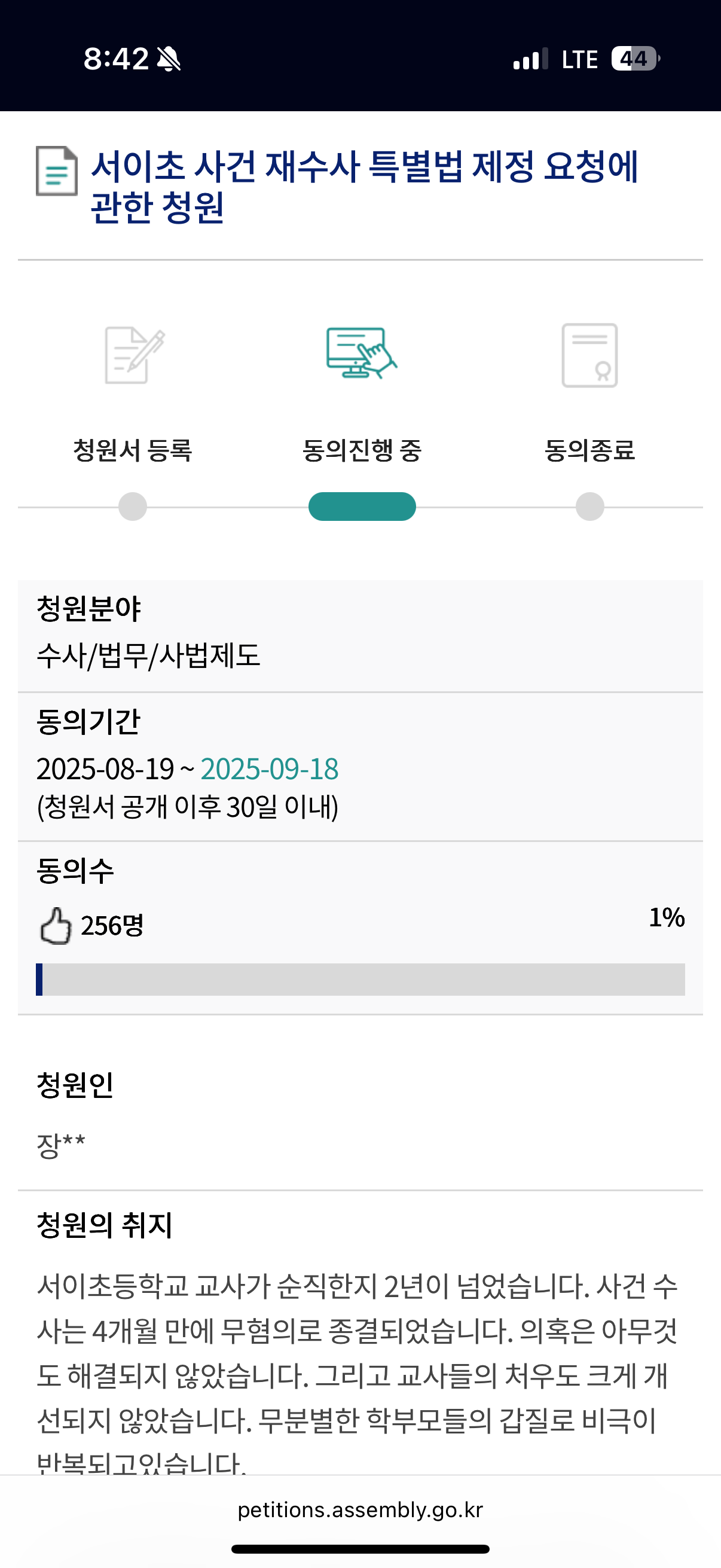Tap the 256명 consent count text

point(112,926)
